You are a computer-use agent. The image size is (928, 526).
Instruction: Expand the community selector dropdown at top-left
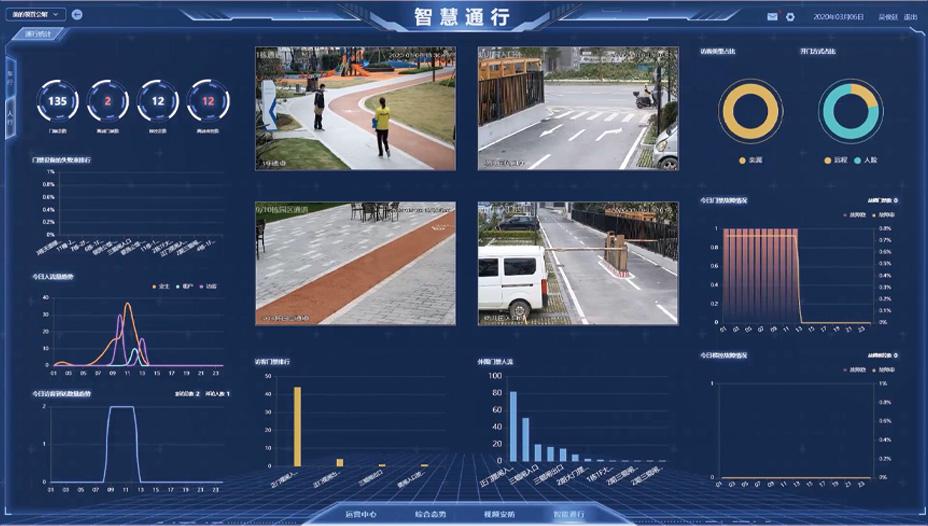(x=39, y=15)
